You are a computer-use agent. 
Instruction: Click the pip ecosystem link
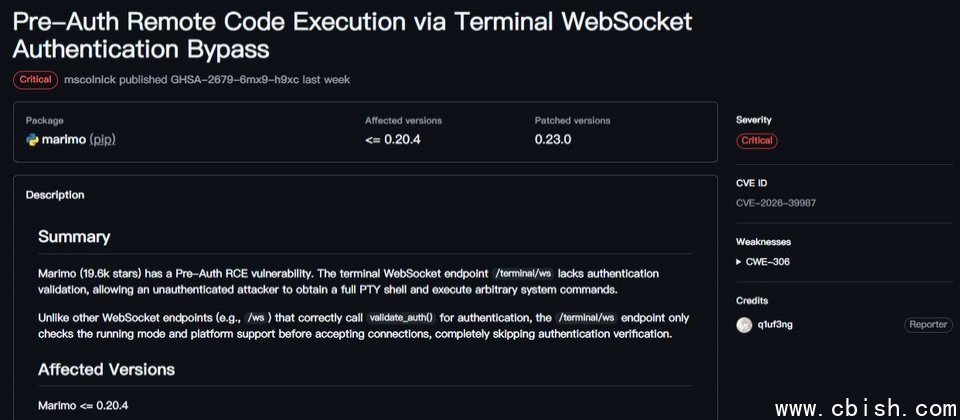102,140
